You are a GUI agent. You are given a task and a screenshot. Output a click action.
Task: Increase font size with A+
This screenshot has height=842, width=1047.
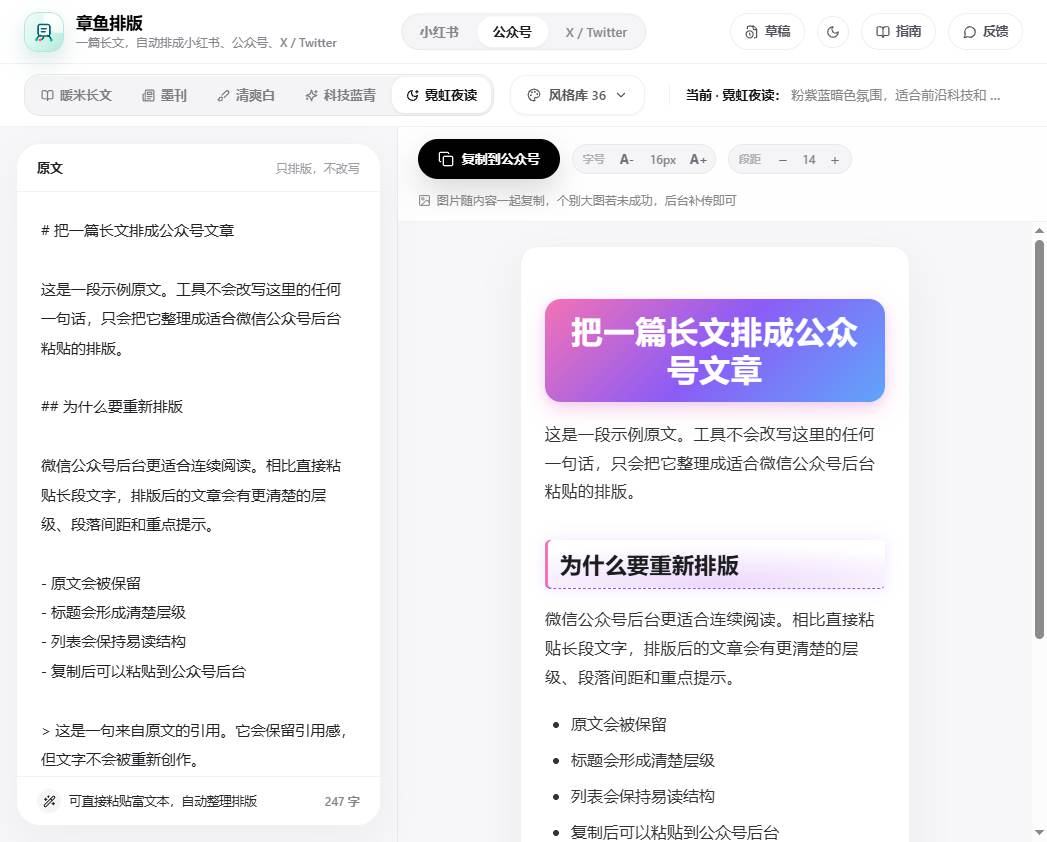[x=698, y=160]
